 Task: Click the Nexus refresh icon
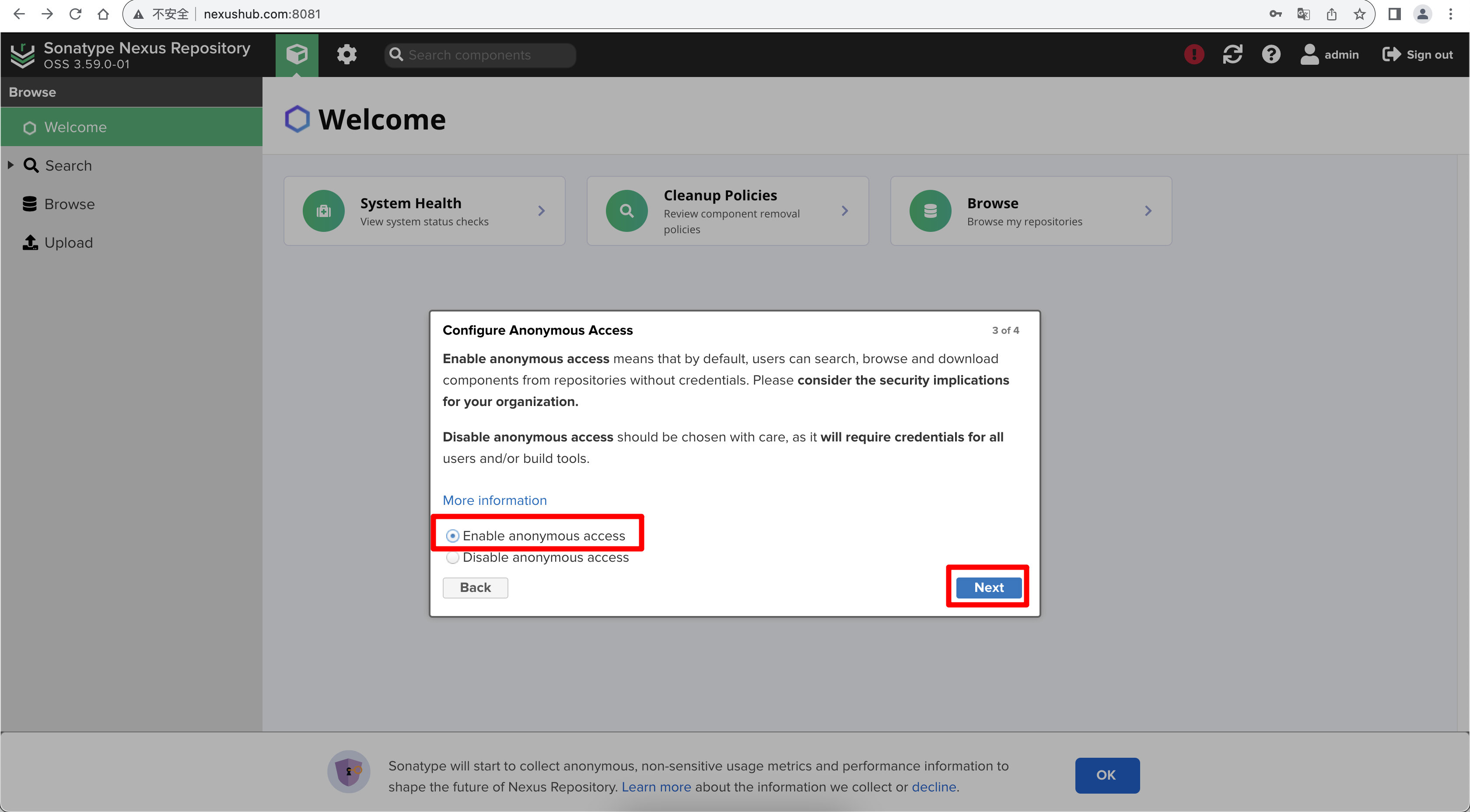[1232, 54]
